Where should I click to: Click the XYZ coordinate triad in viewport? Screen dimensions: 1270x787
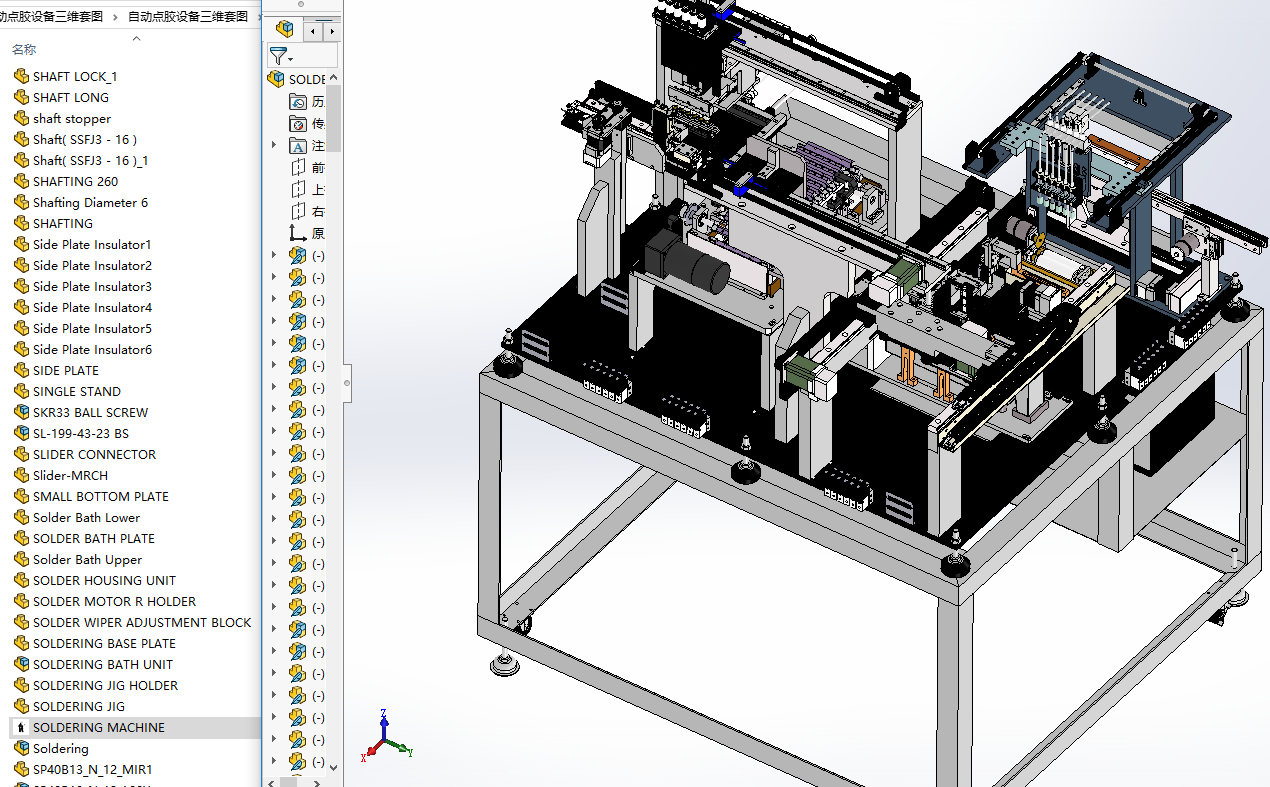coord(386,737)
